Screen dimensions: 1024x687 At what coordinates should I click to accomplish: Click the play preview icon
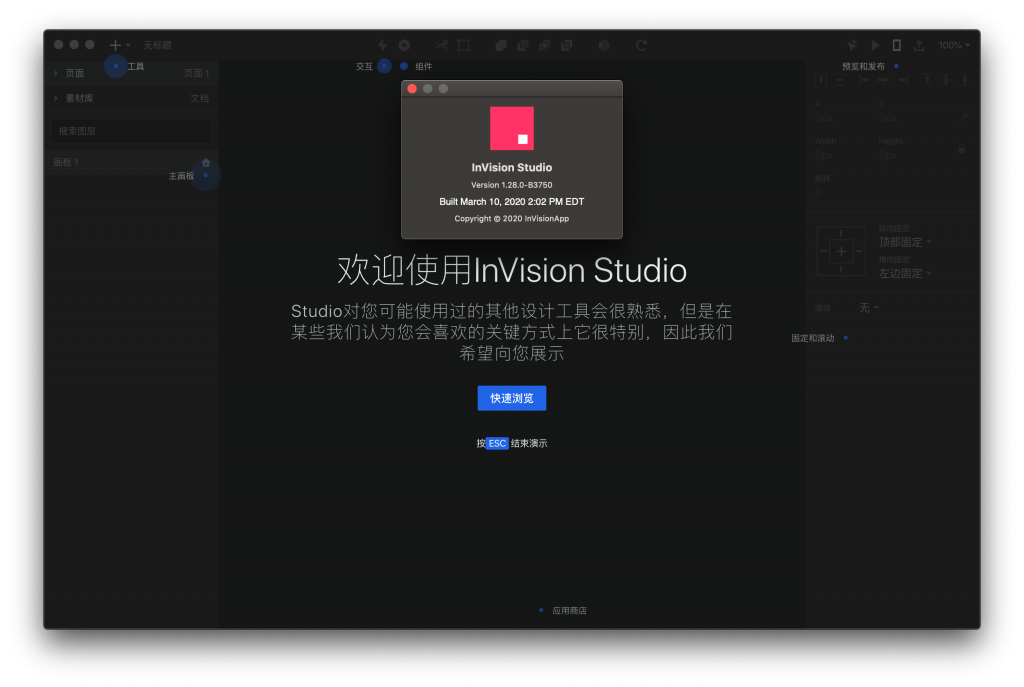pyautogui.click(x=875, y=45)
